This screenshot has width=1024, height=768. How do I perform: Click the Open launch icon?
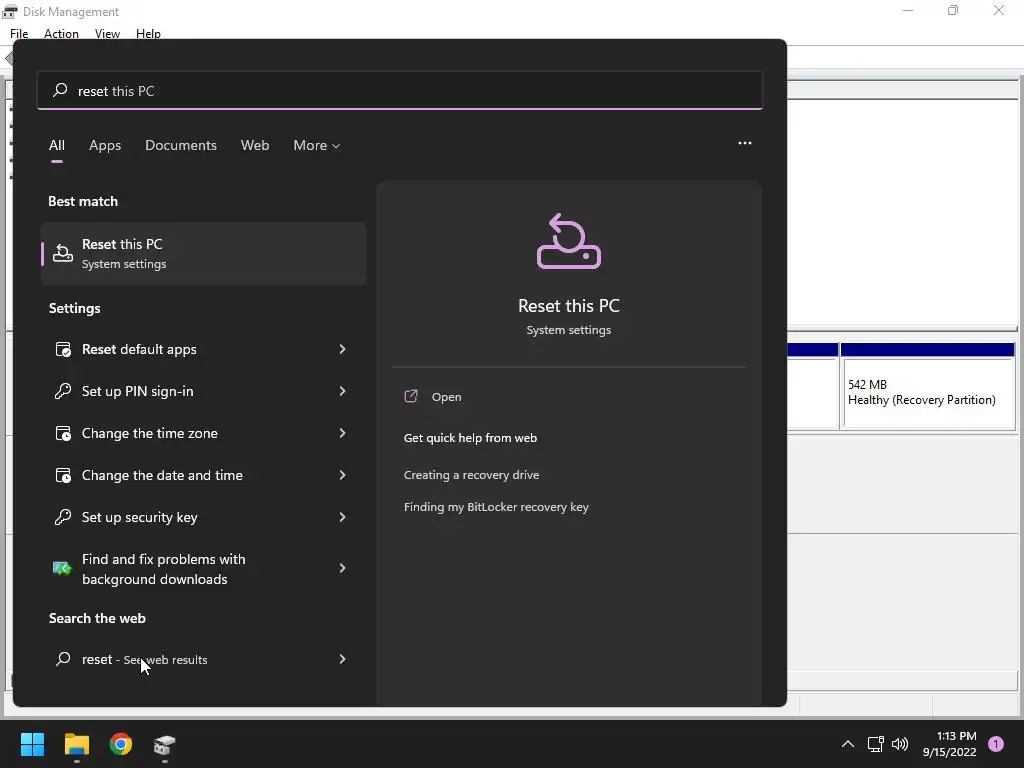coord(411,396)
